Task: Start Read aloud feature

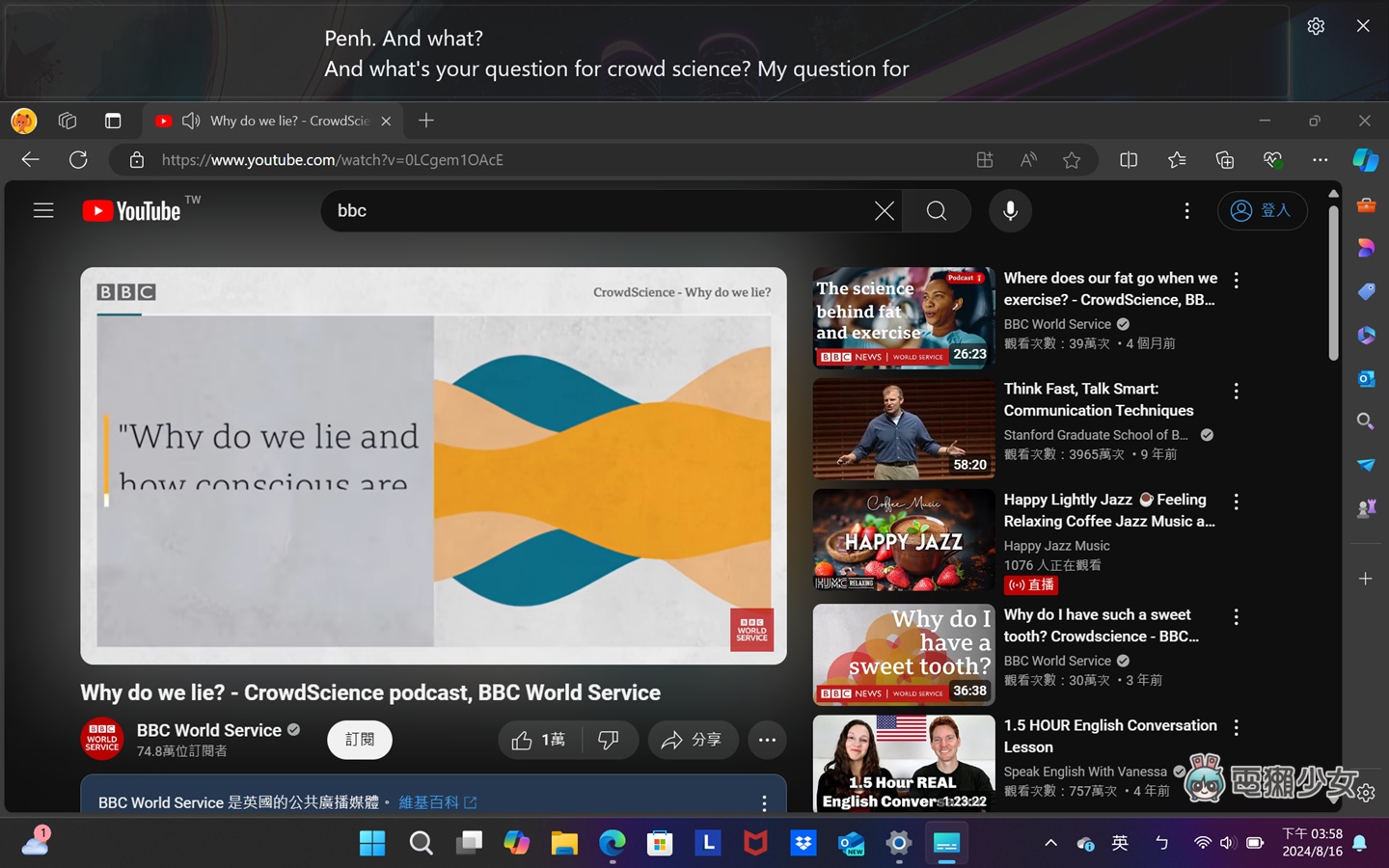Action: [1028, 160]
